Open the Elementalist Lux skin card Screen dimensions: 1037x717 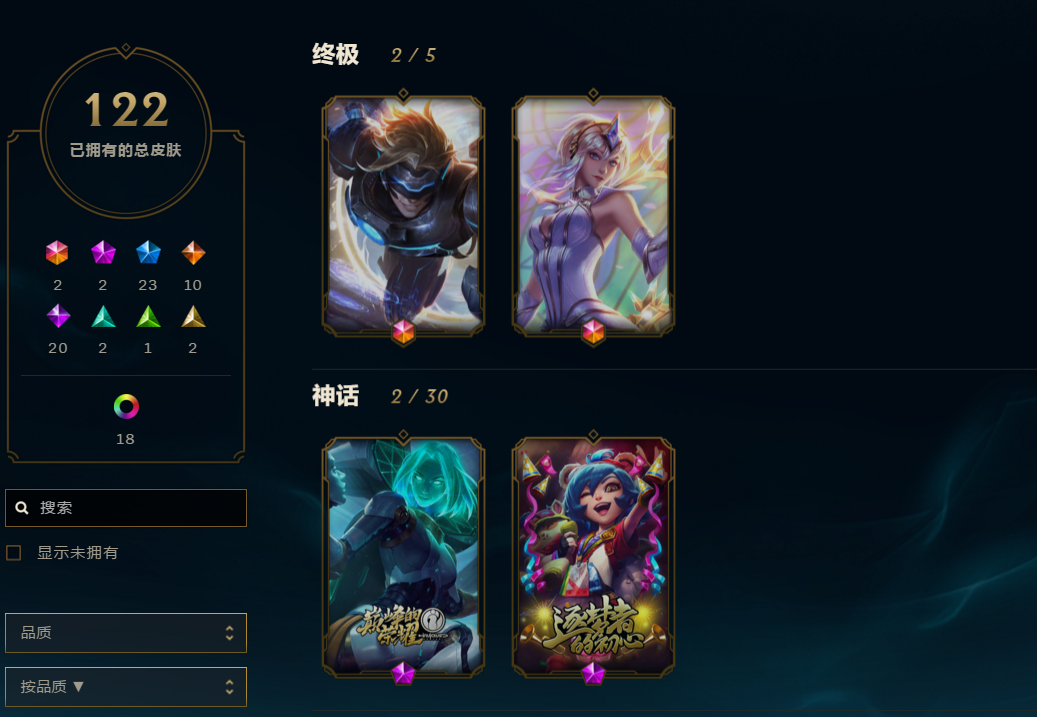coord(593,215)
